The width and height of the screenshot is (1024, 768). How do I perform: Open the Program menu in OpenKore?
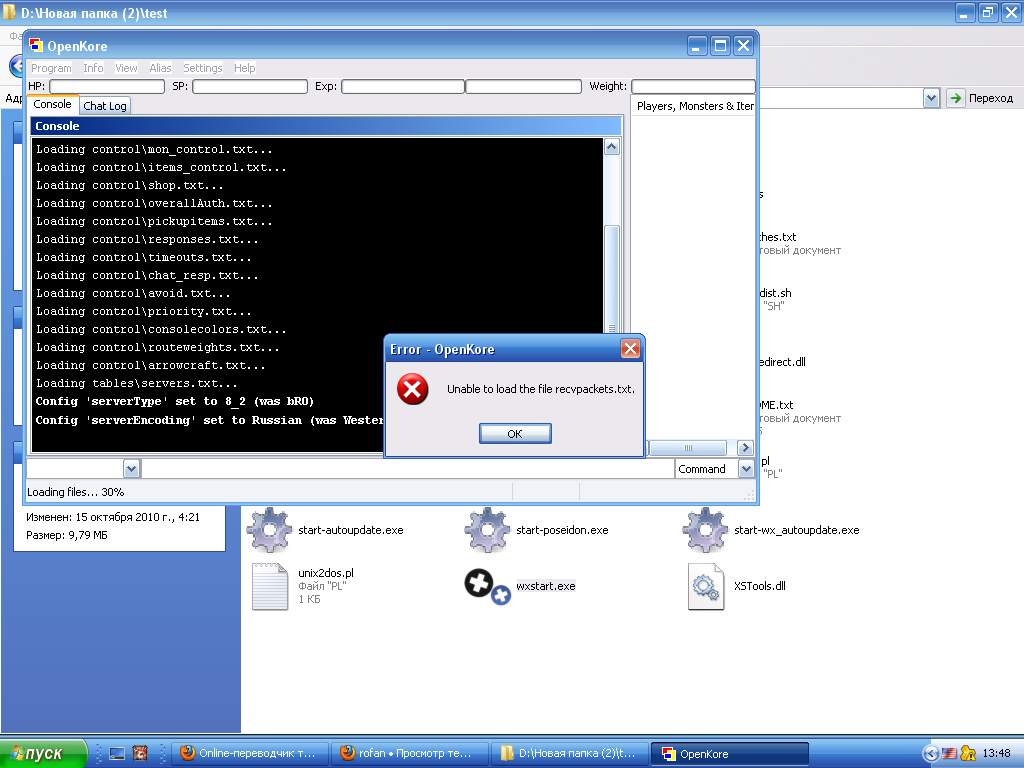click(x=51, y=68)
